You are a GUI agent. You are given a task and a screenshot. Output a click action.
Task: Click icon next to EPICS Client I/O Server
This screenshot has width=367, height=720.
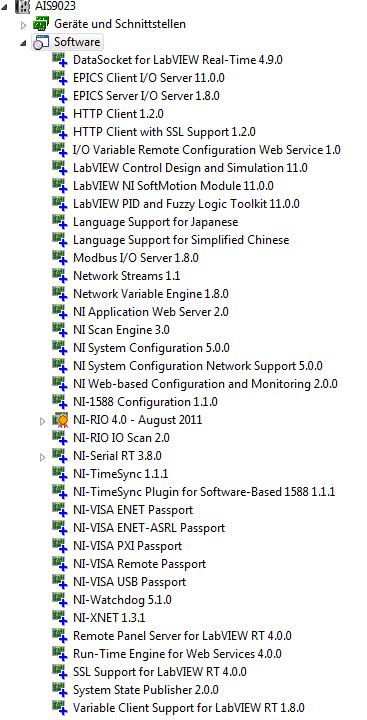[x=60, y=78]
